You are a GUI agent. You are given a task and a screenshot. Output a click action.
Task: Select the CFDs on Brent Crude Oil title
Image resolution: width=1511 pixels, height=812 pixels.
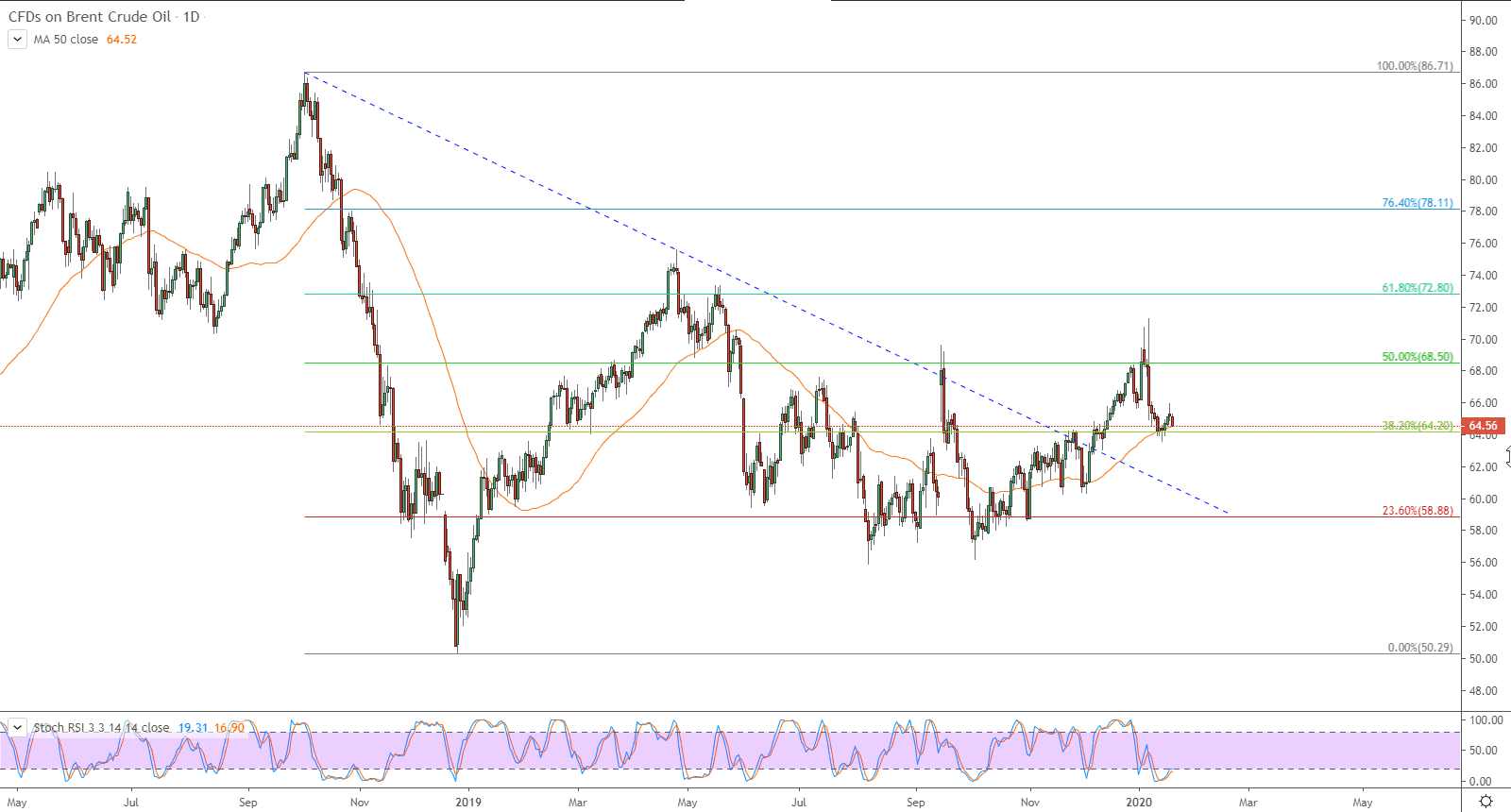(x=91, y=17)
